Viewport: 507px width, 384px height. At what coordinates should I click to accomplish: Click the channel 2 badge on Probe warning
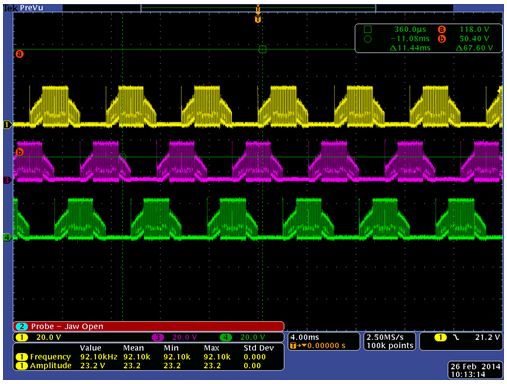(22, 326)
